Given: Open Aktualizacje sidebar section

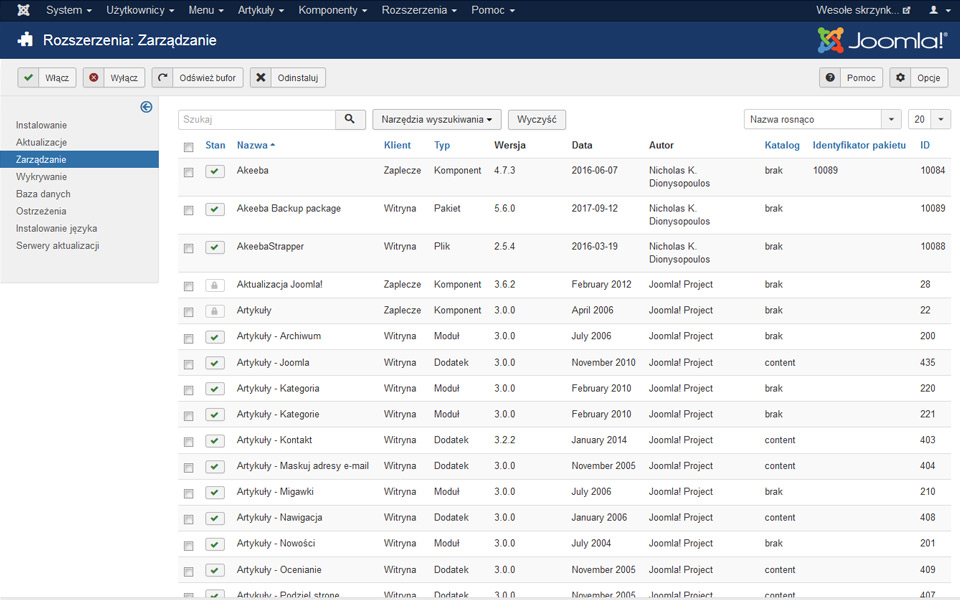Looking at the screenshot, I should point(41,142).
